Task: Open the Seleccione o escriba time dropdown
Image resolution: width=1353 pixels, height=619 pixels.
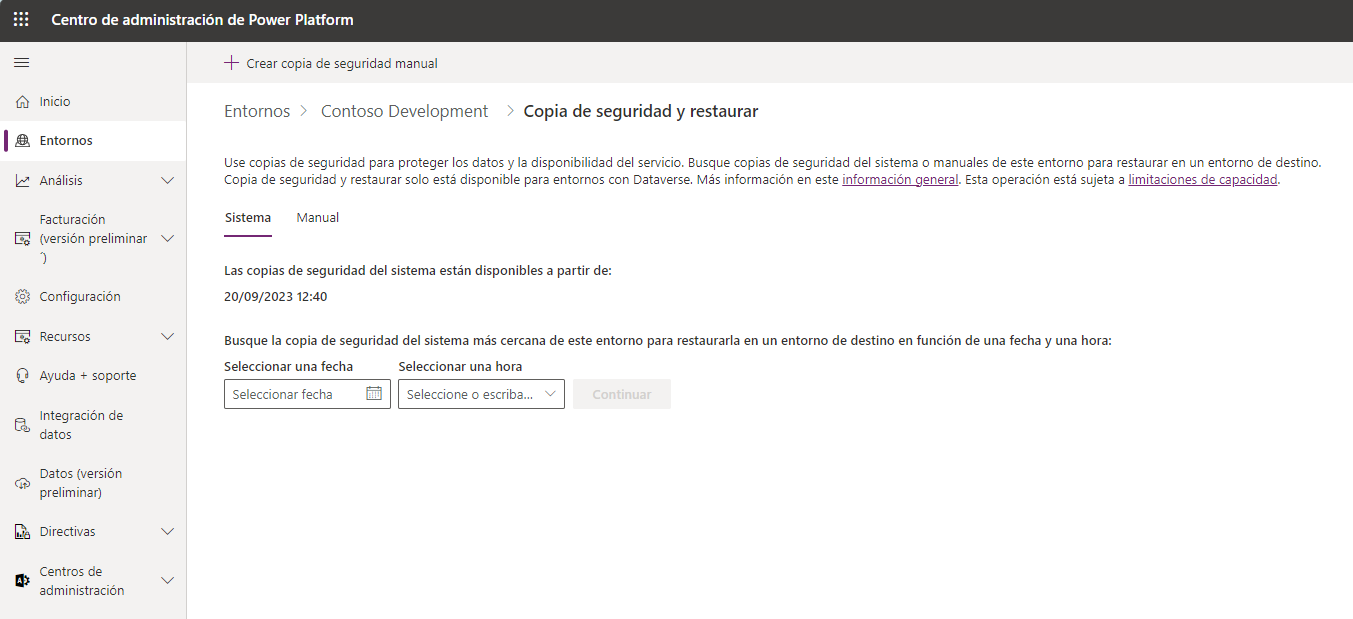Action: tap(480, 394)
